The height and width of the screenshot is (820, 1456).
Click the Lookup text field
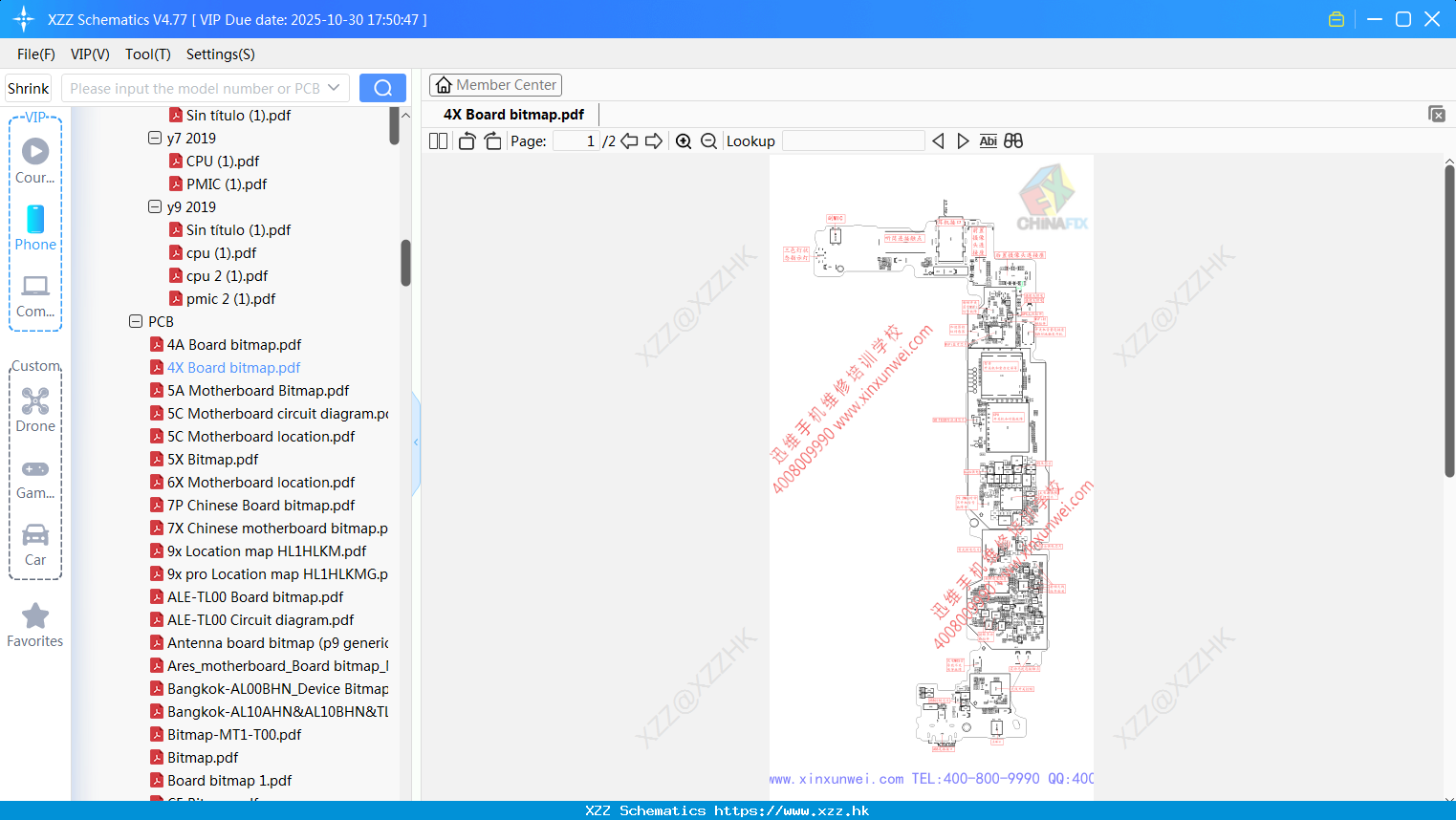[854, 141]
